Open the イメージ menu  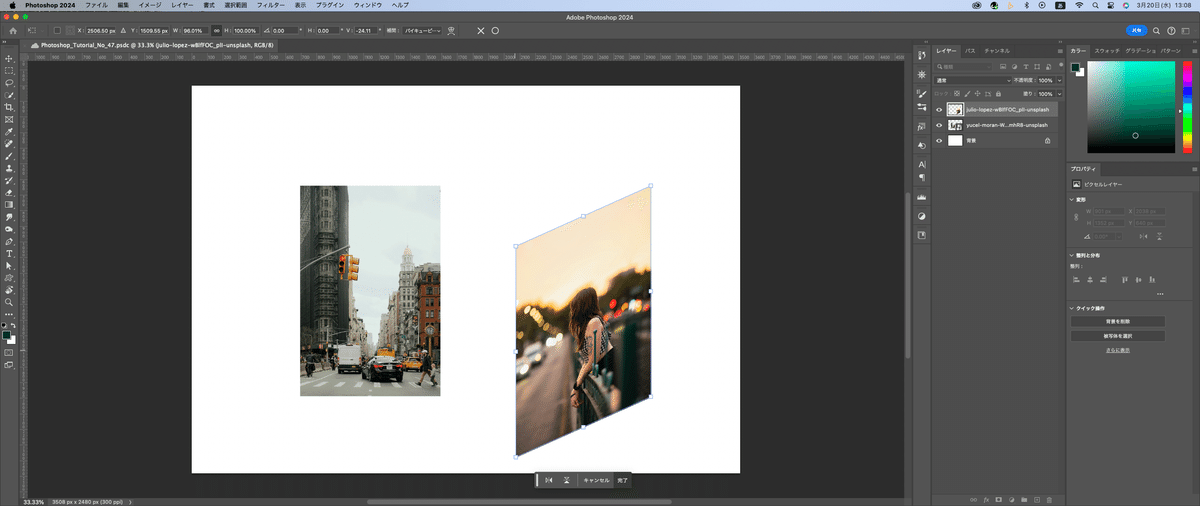point(150,5)
